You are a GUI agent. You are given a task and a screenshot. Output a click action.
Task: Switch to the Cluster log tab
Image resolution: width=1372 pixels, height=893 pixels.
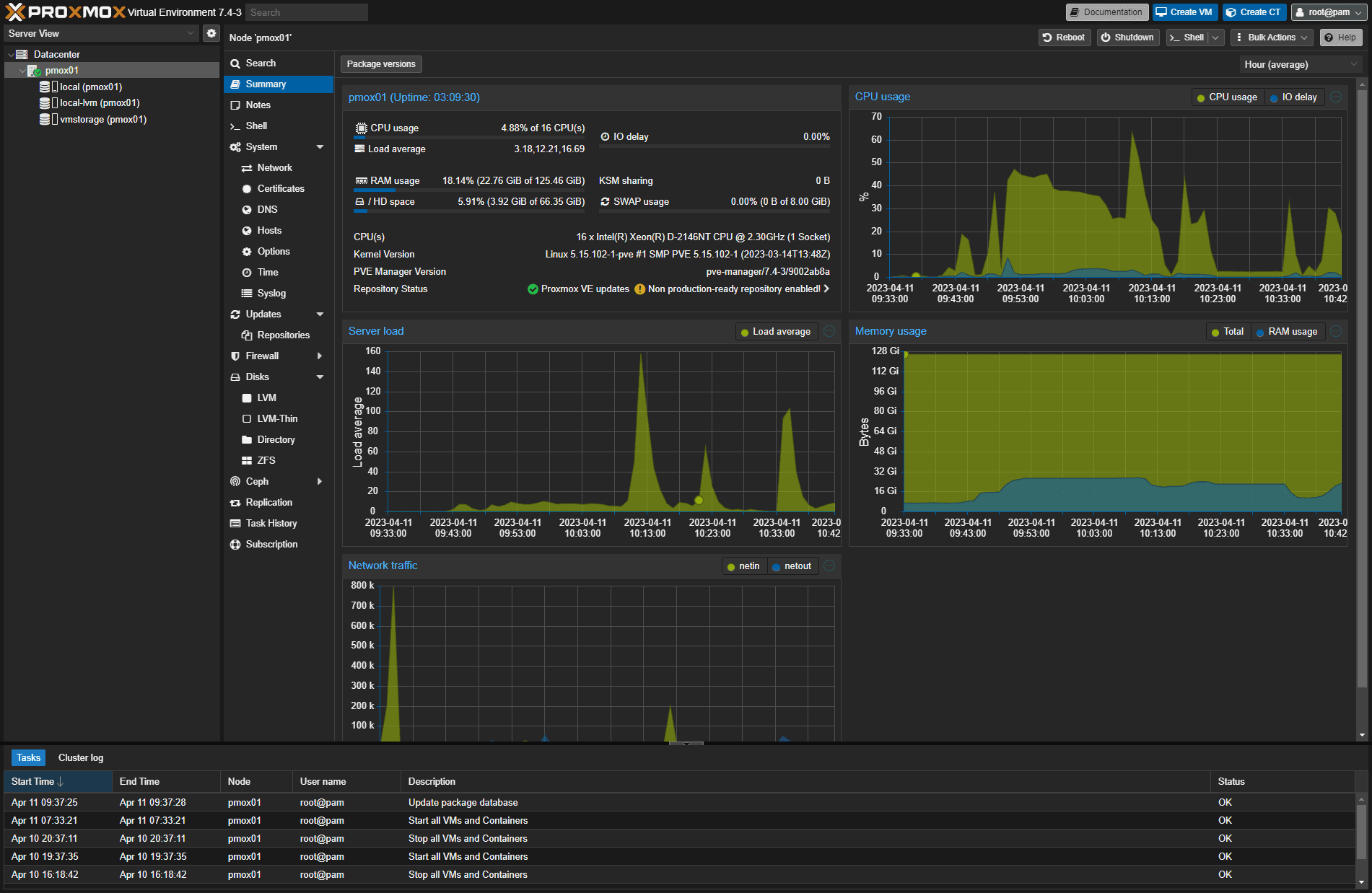click(x=81, y=758)
